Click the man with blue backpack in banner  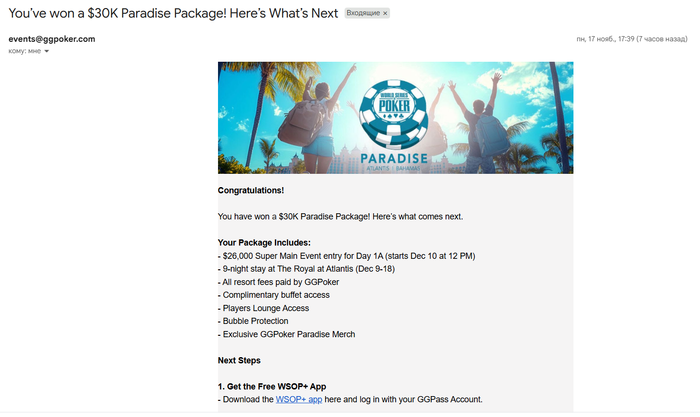482,125
